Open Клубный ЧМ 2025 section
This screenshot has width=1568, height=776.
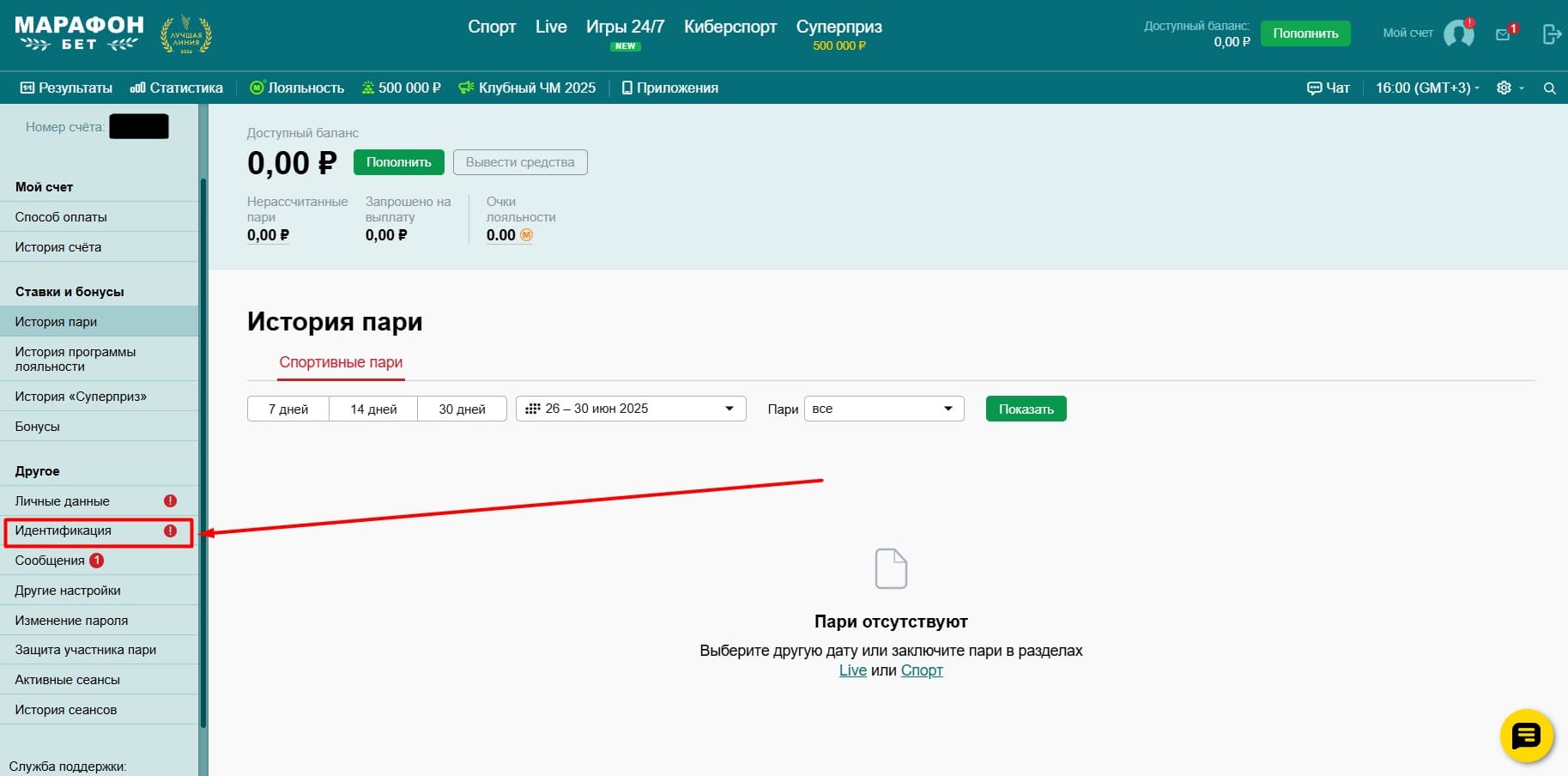(527, 88)
